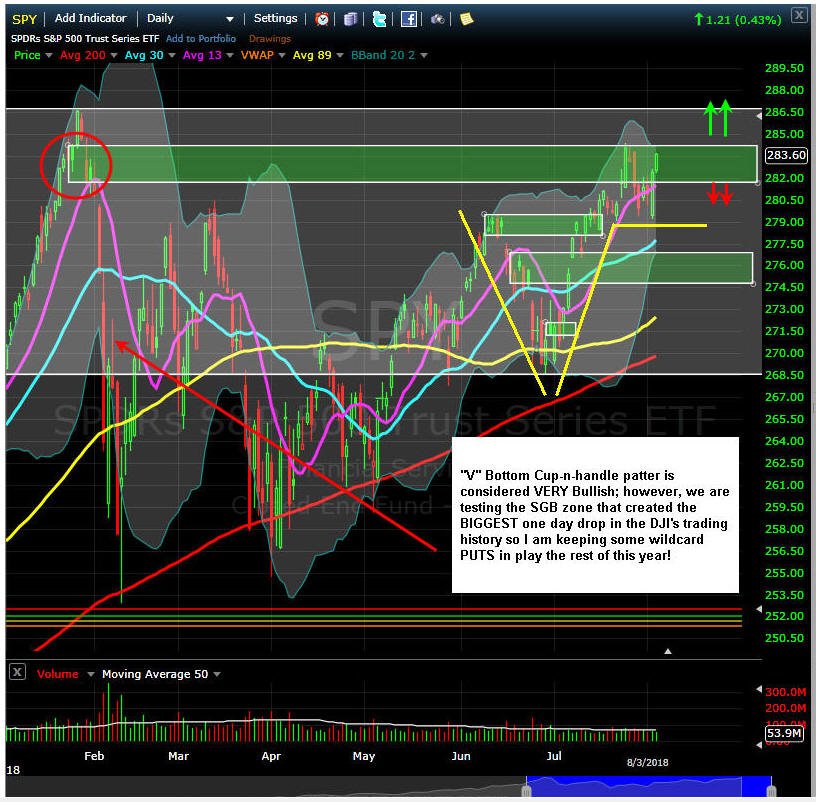Click the VWAP indicator label

point(257,55)
